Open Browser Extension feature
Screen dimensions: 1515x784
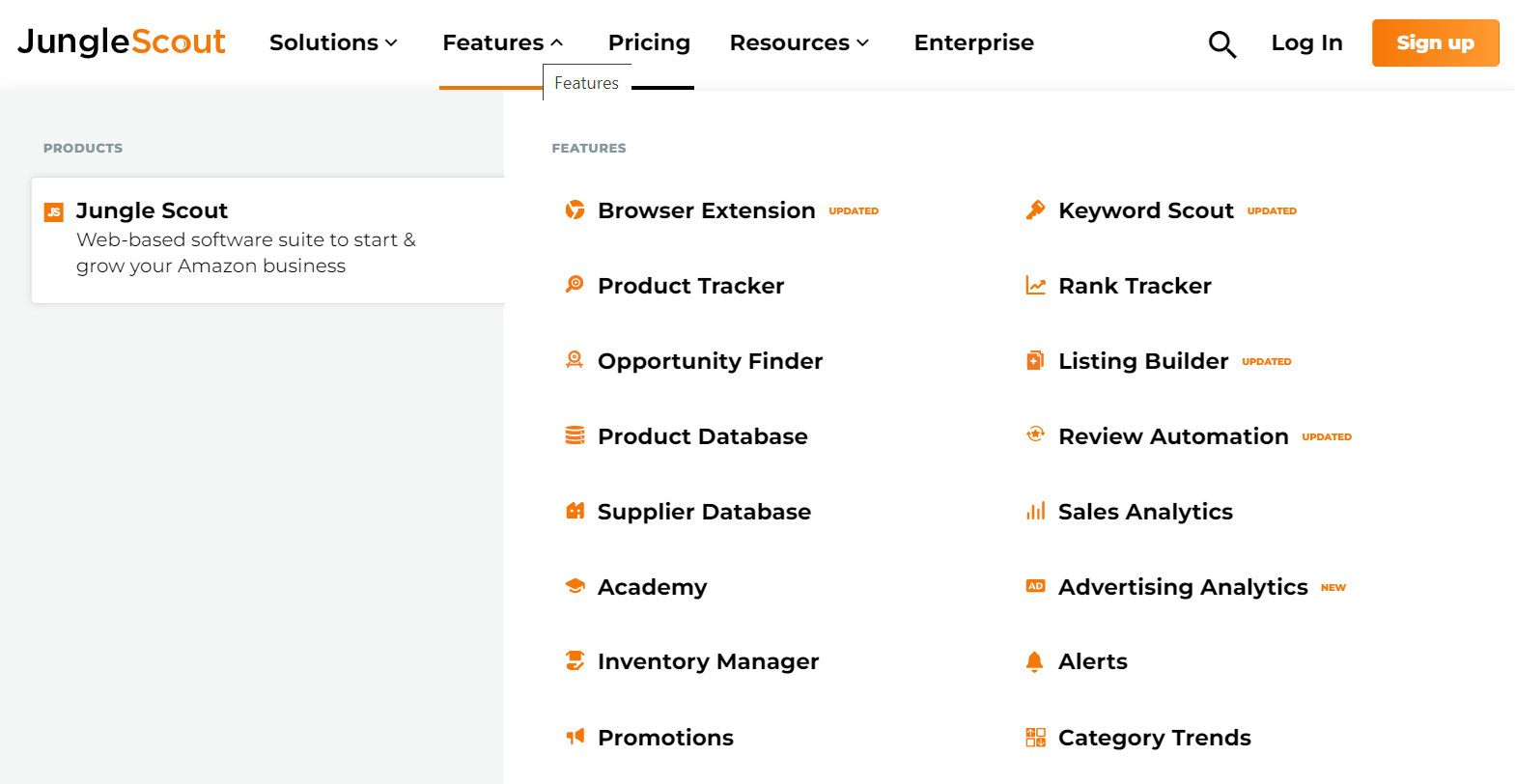706,210
